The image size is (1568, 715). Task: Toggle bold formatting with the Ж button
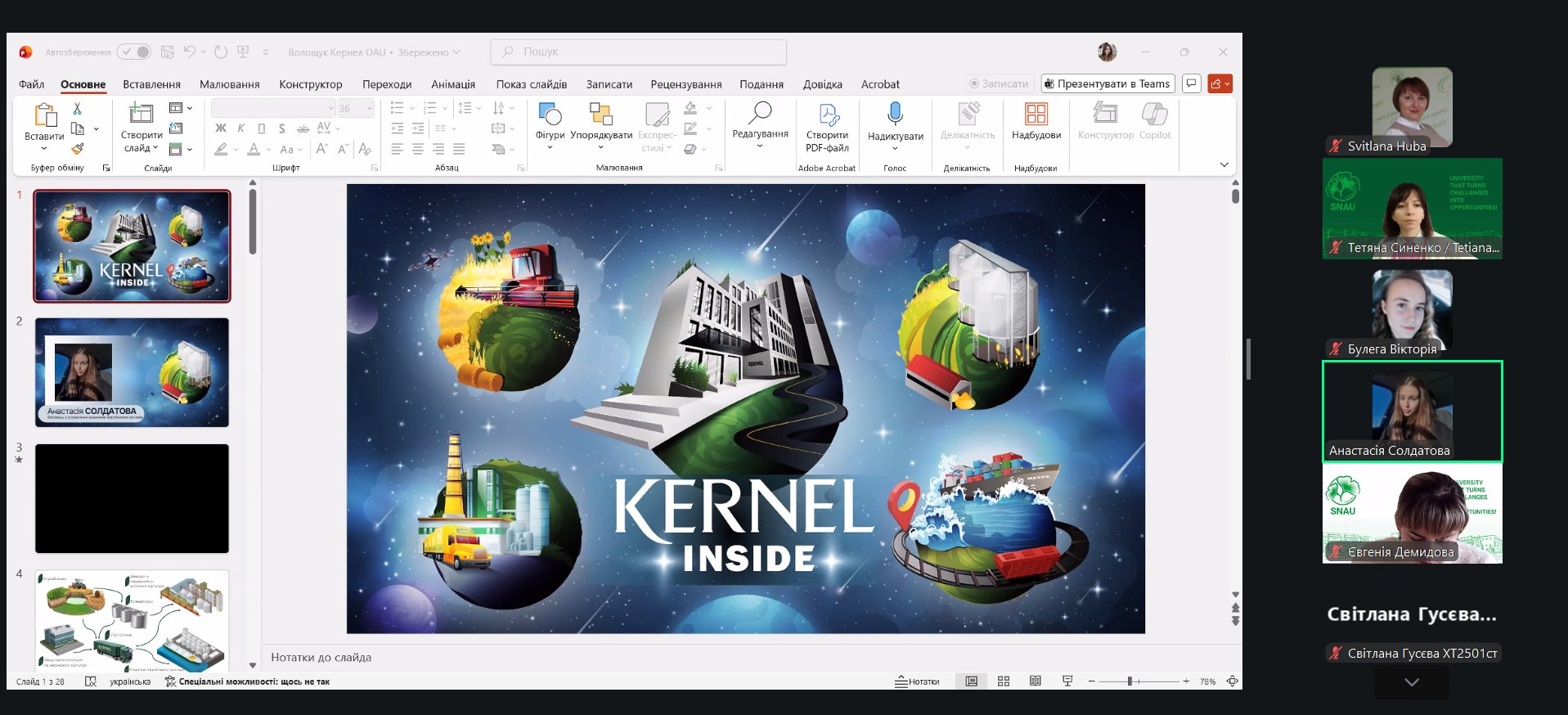(x=221, y=128)
